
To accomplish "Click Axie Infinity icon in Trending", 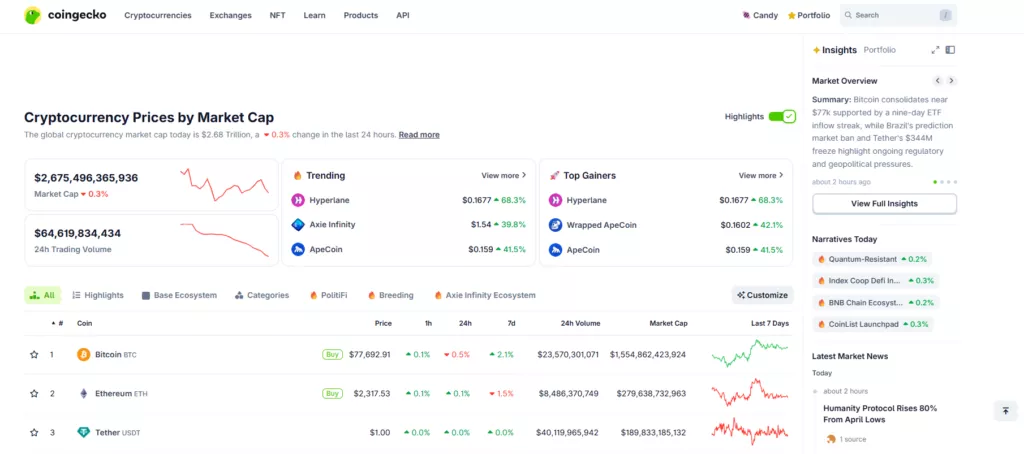I will click(x=298, y=225).
